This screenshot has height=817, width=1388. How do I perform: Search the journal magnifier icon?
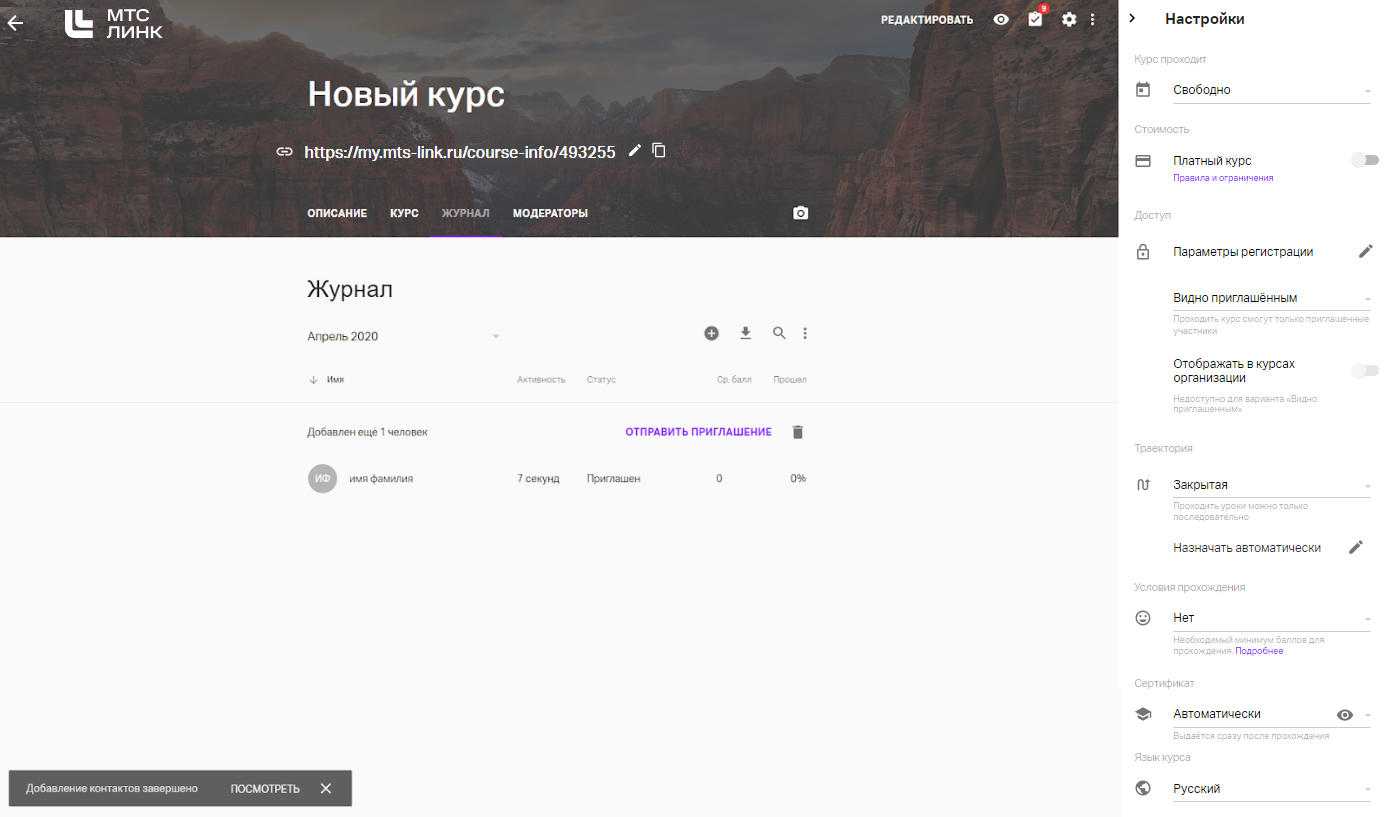click(x=779, y=333)
